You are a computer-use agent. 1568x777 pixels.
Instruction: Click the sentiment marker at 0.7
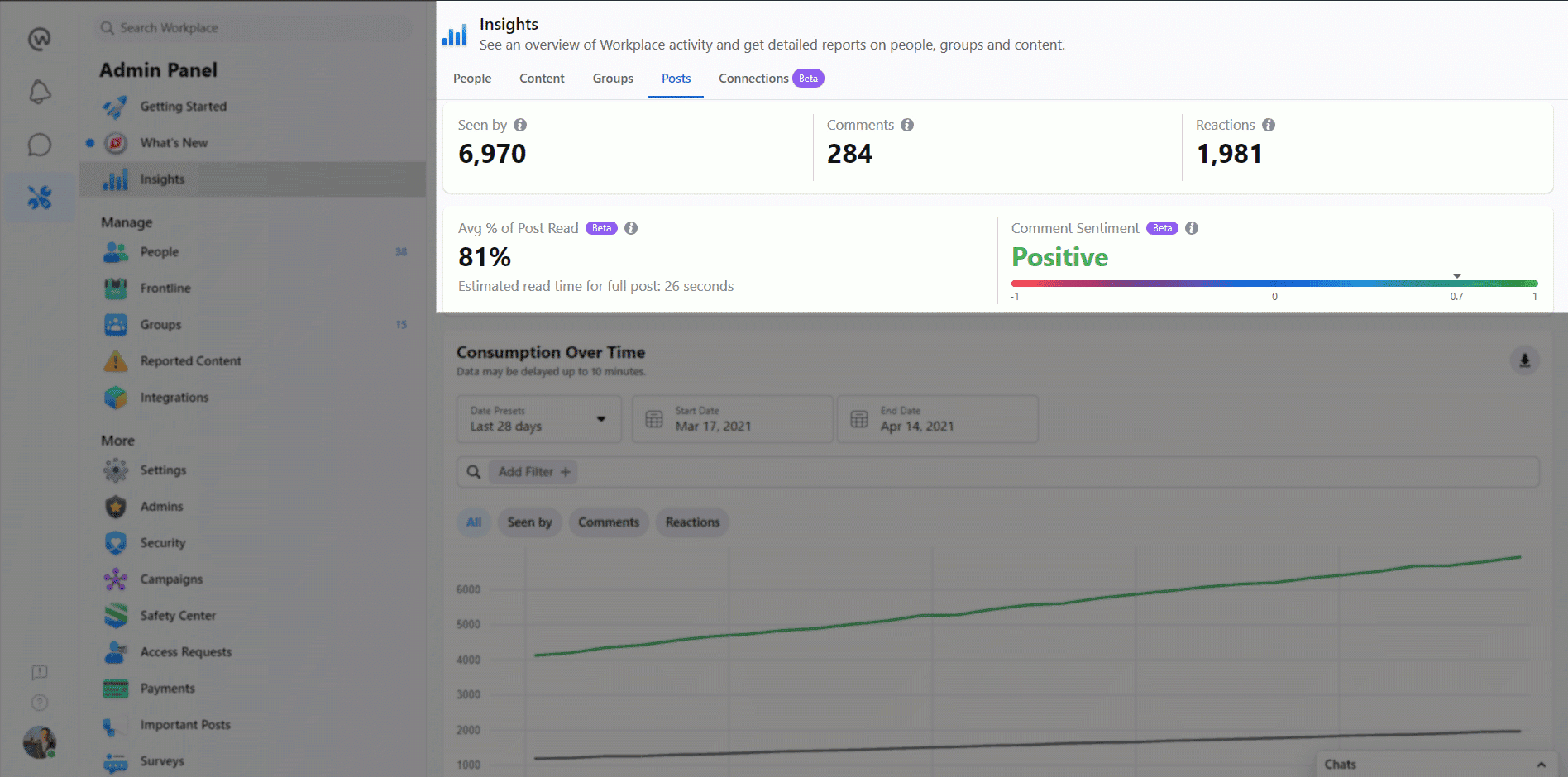coord(1457,276)
